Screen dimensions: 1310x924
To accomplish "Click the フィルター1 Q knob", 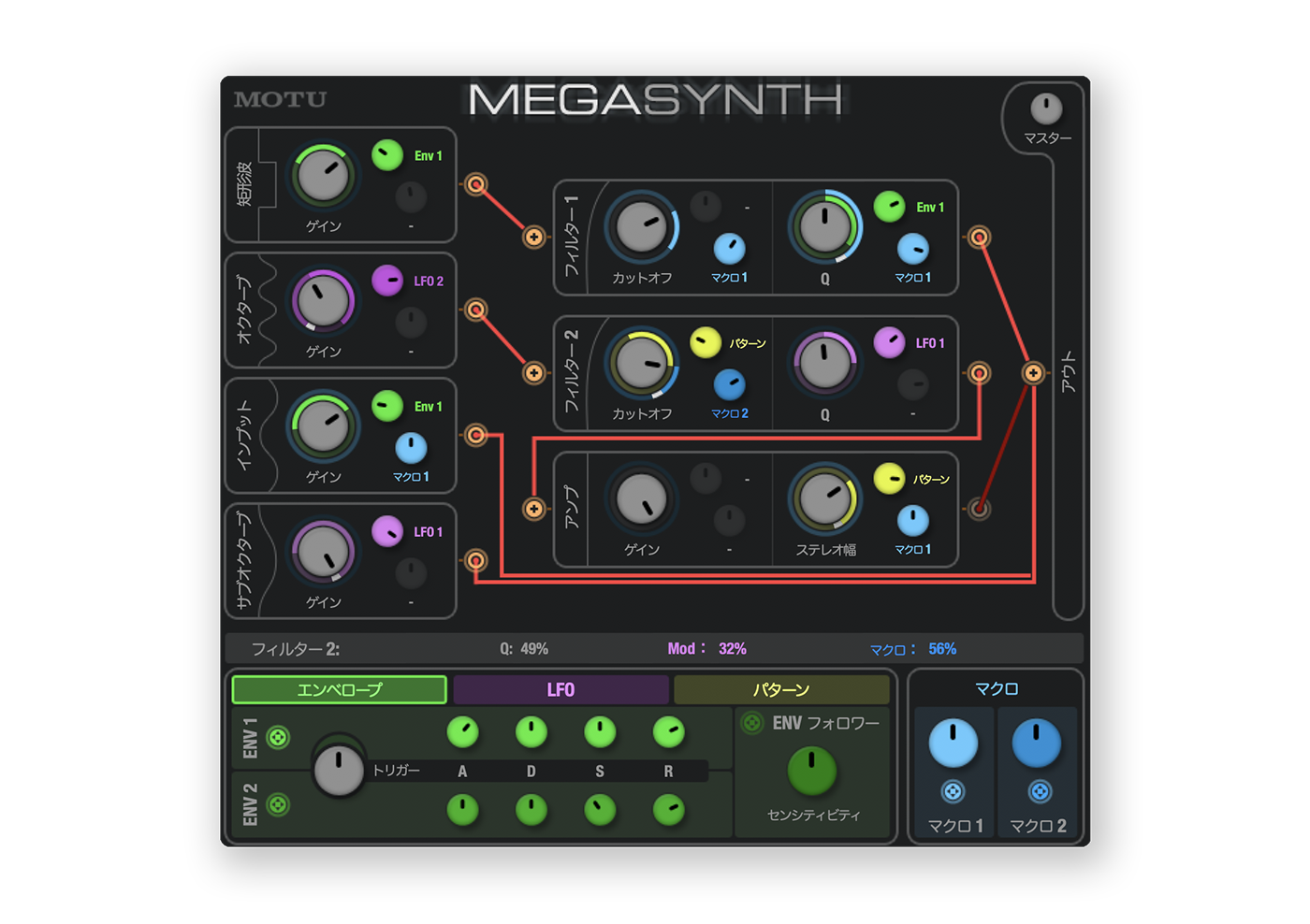I will 824,228.
